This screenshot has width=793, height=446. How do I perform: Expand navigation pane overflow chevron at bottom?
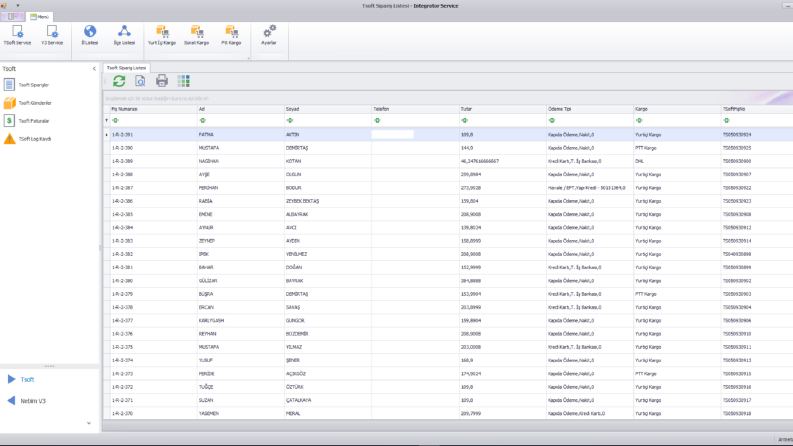[x=89, y=423]
